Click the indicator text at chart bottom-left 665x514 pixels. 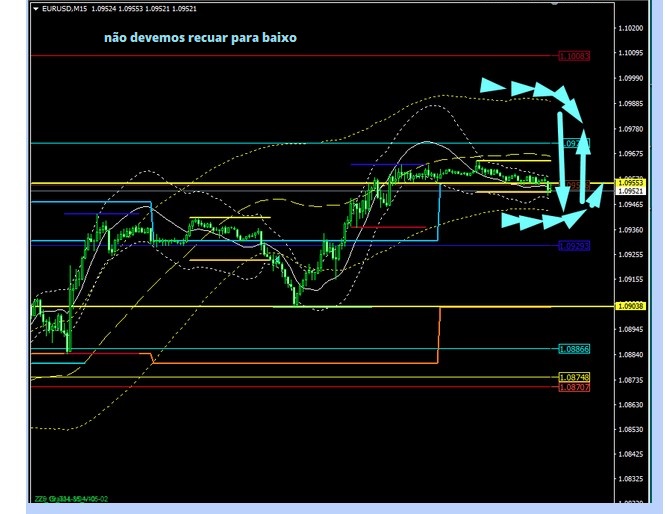(70, 499)
